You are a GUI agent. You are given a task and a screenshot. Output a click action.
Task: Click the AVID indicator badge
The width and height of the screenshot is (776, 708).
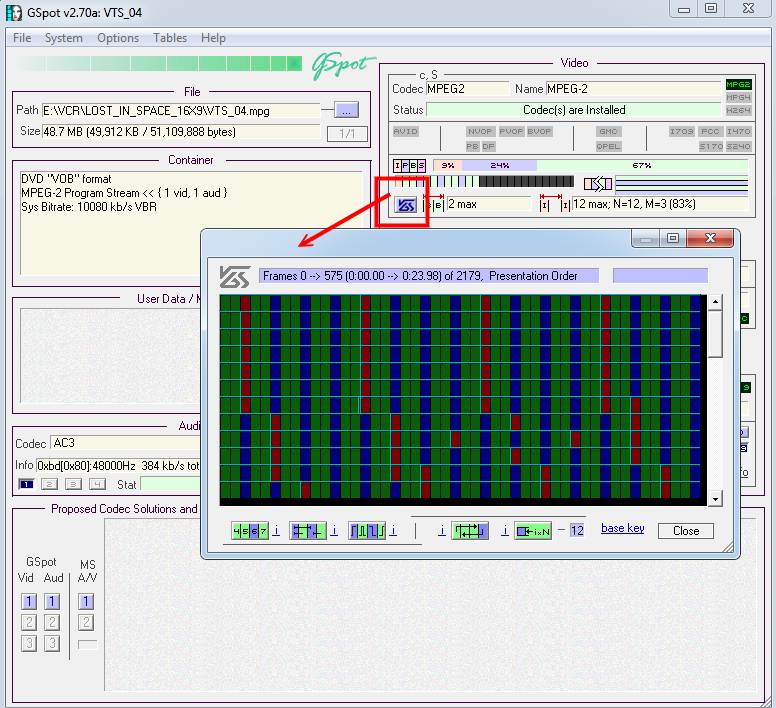pos(405,131)
